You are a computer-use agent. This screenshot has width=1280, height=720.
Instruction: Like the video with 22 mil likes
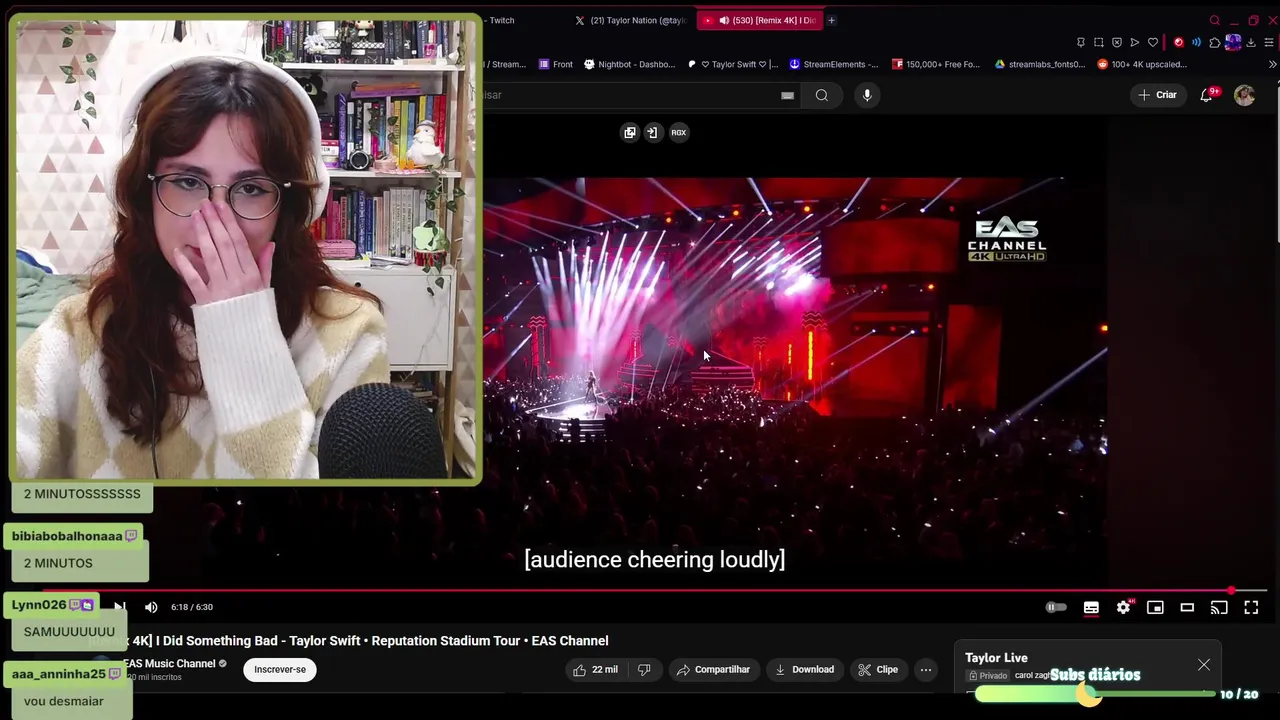click(595, 670)
